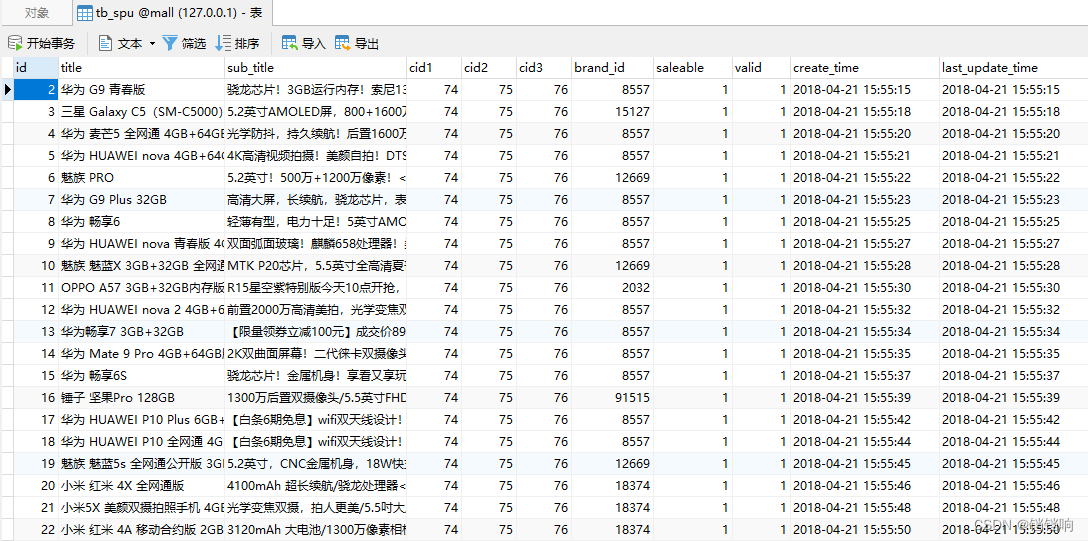
Task: Click the Filter (筛选) funnel icon
Action: pos(170,44)
